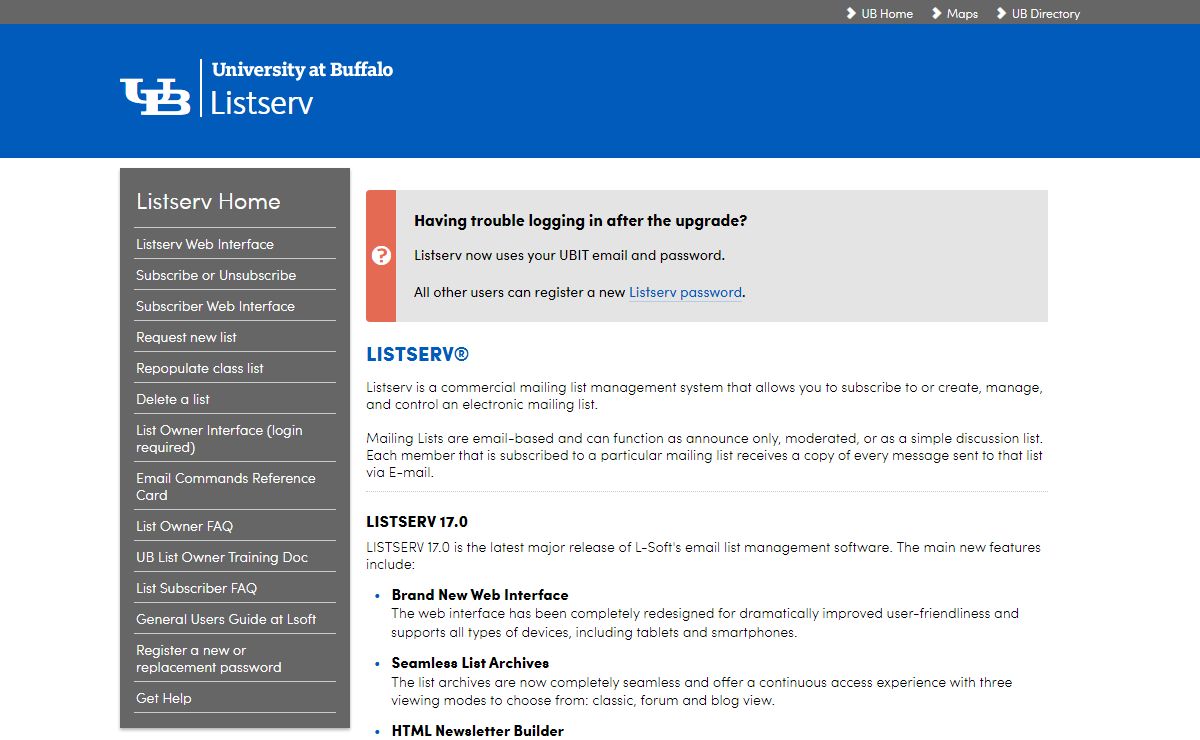Click the arrow icon beside UB Home
Viewport: 1200px width, 740px height.
[852, 13]
